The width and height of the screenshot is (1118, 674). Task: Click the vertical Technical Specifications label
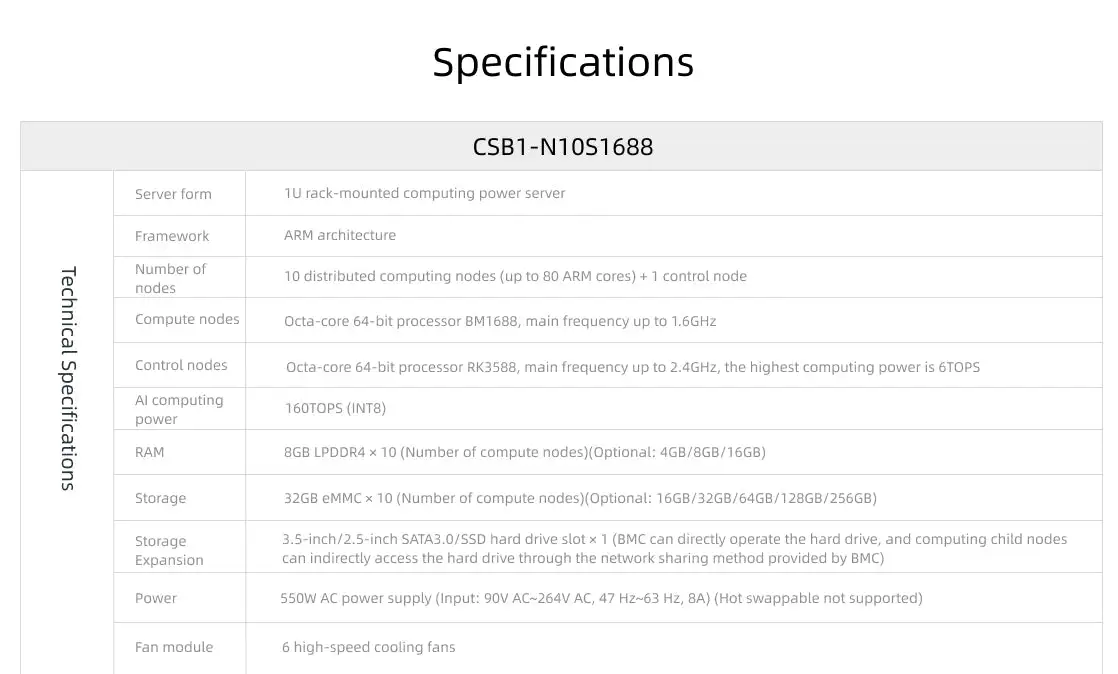pos(68,378)
